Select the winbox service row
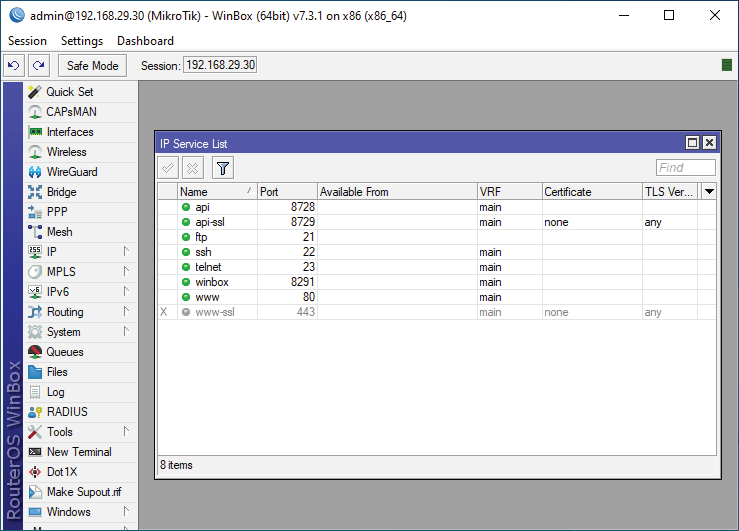The height and width of the screenshot is (531, 739). click(x=437, y=282)
